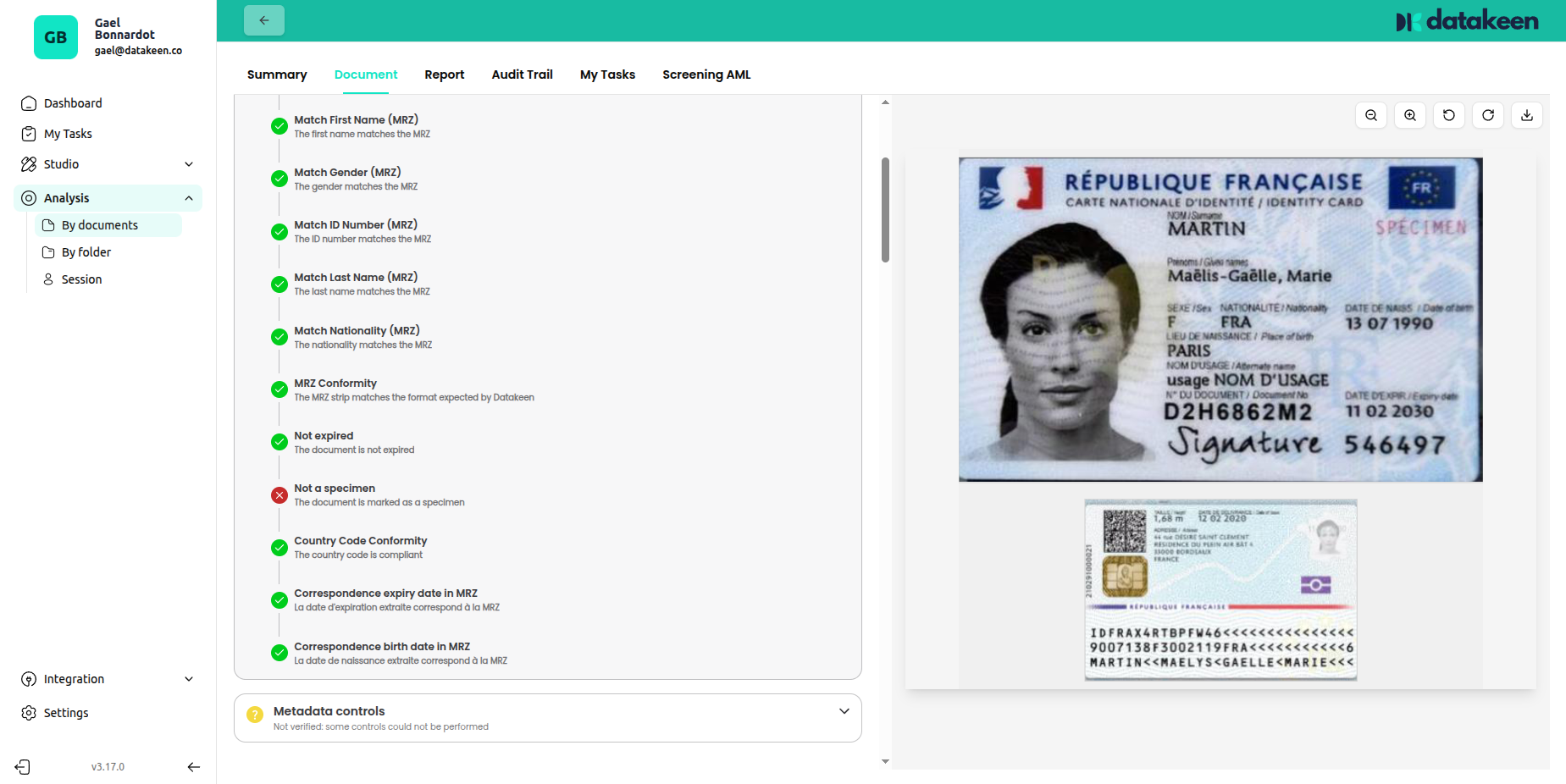1566x784 pixels.
Task: Click the zoom in magnifier icon
Action: [x=1409, y=115]
